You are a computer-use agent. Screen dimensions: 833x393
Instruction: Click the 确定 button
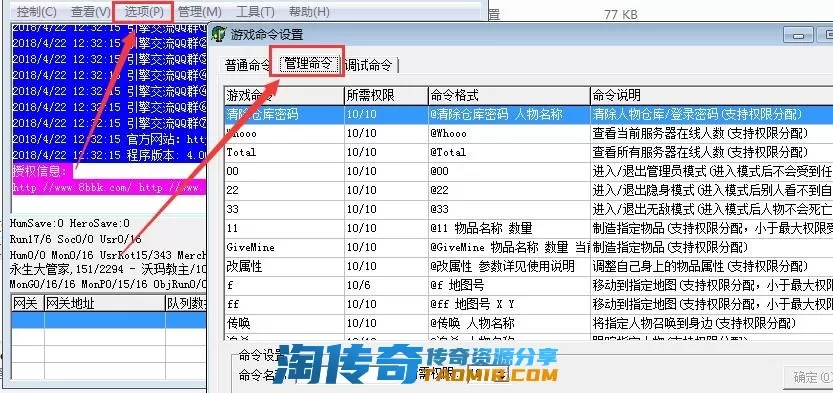tap(811, 378)
